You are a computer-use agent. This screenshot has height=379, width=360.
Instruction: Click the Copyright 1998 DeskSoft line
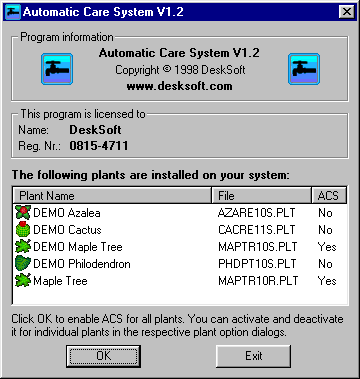pos(180,70)
